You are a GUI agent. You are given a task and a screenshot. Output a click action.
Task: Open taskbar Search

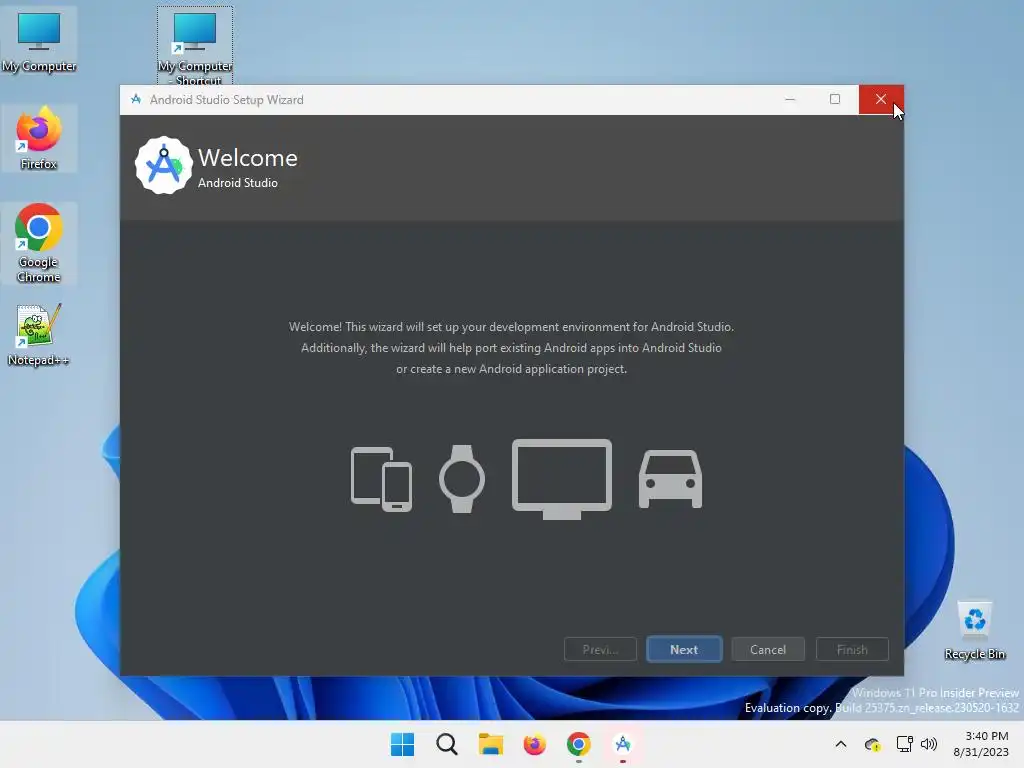click(x=447, y=744)
